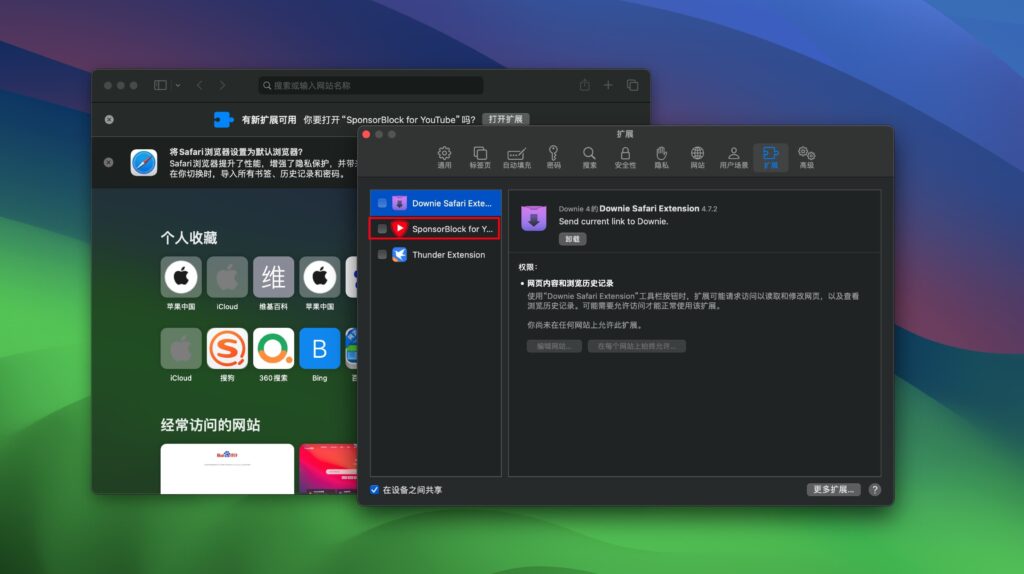
Task: Click the 卸载 (Uninstall) button
Action: (x=572, y=239)
